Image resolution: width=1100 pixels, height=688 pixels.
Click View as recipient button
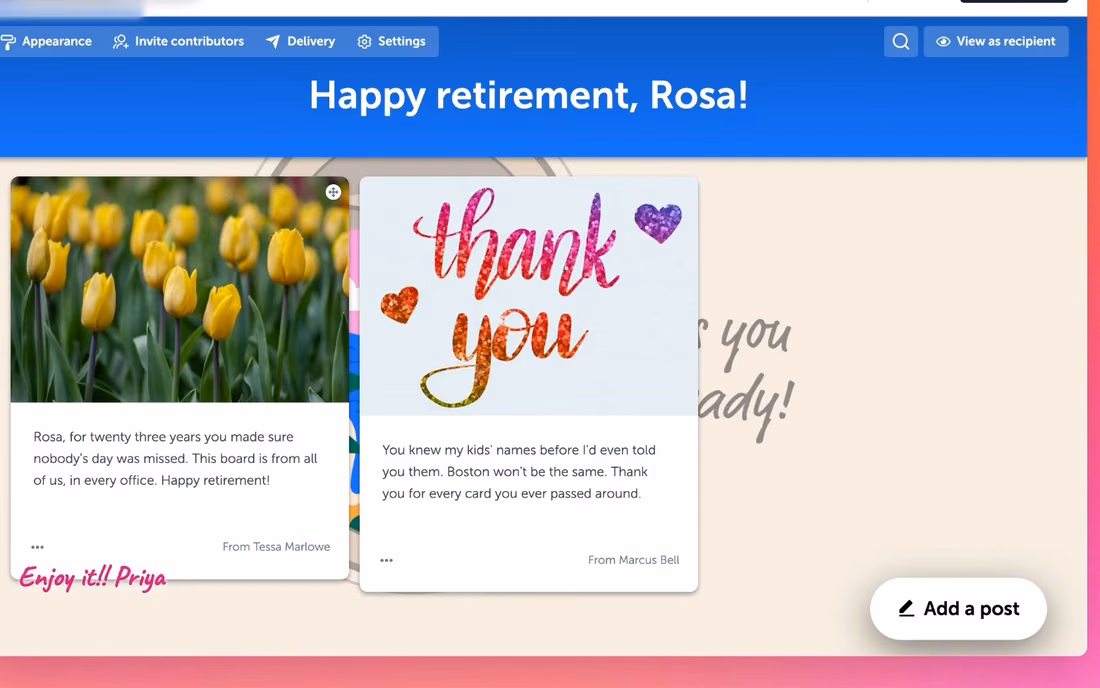pyautogui.click(x=996, y=41)
